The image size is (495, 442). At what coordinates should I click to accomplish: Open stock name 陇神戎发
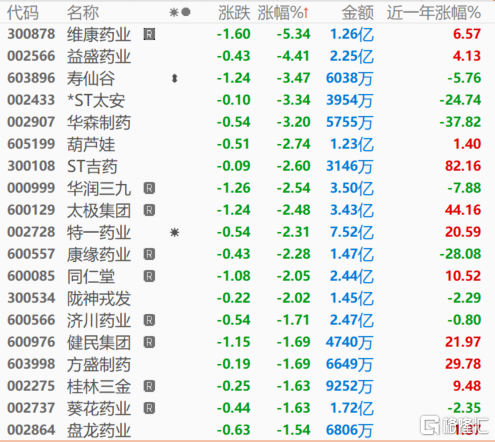click(x=99, y=298)
